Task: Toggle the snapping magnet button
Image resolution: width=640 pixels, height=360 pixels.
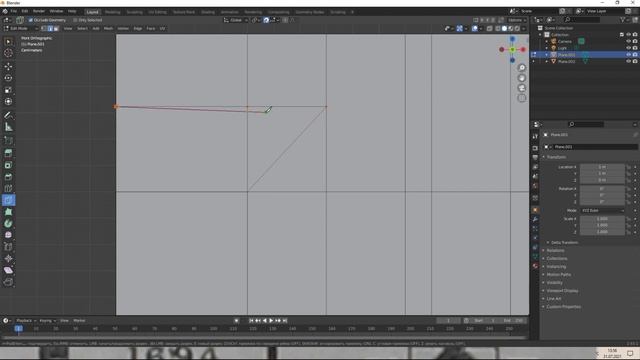Action: [x=266, y=20]
